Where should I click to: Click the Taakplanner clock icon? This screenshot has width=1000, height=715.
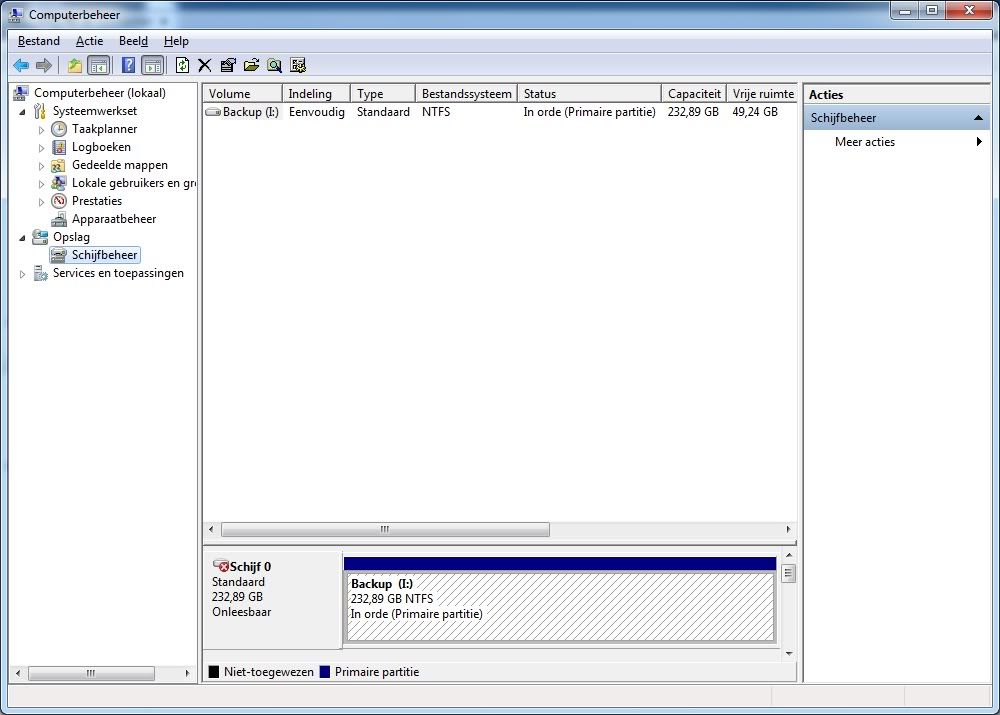point(59,129)
